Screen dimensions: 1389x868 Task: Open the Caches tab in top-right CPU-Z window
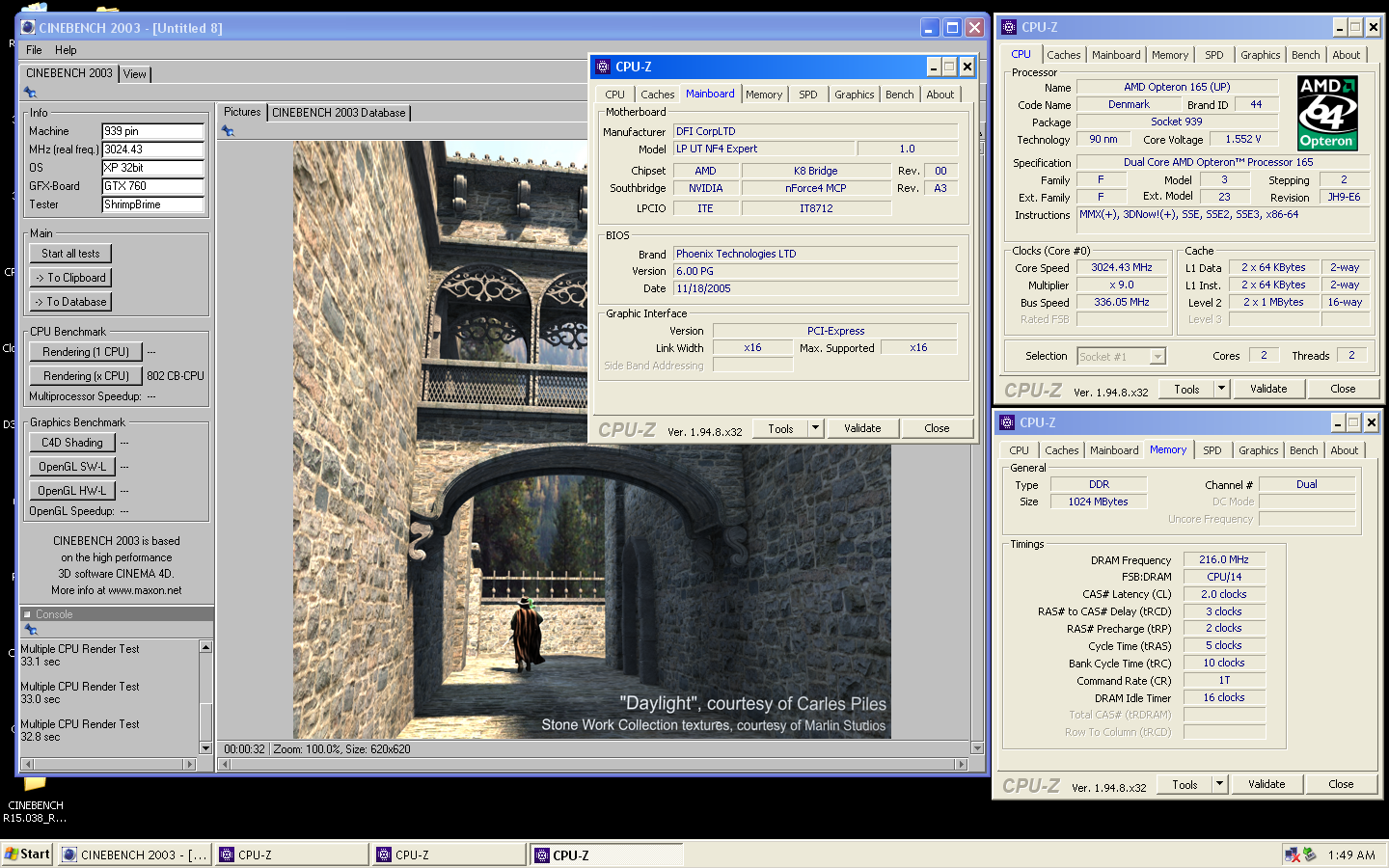coord(1064,55)
